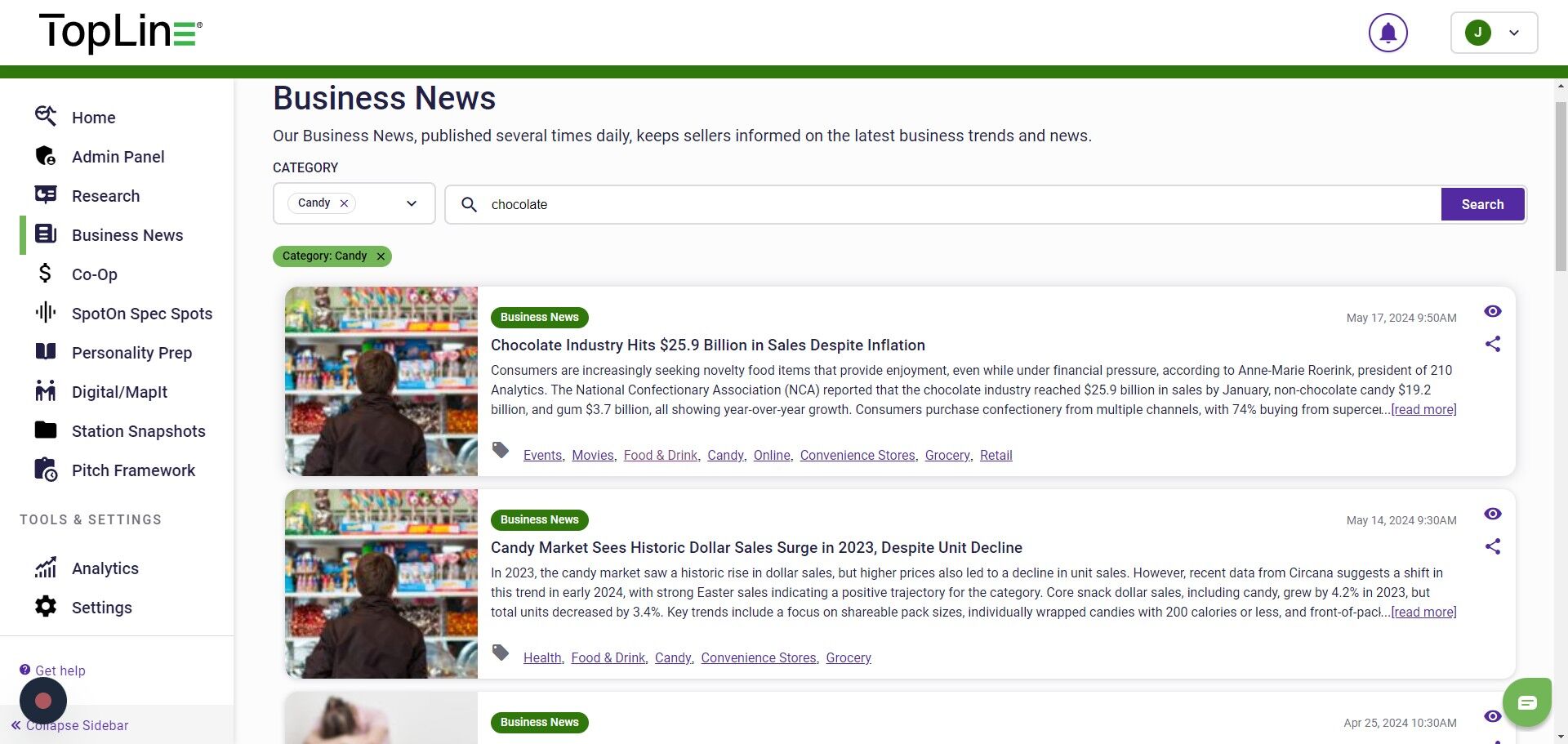Click the page vertical scrollbar

coord(1561,188)
